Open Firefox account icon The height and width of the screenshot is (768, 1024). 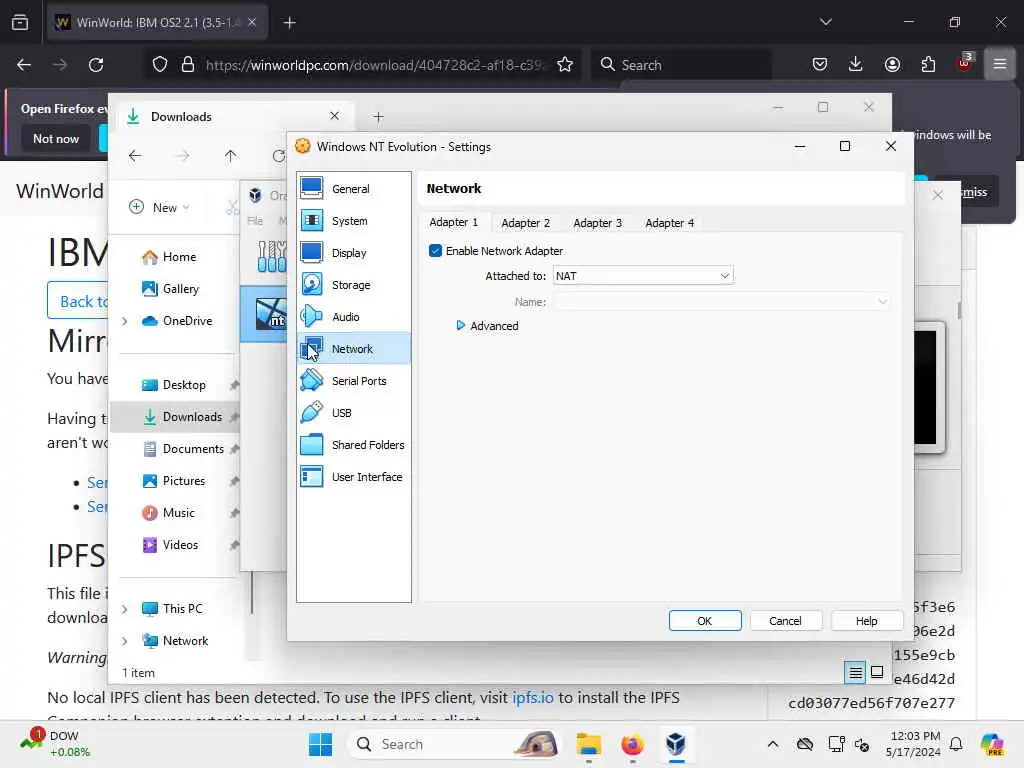pyautogui.click(x=892, y=64)
